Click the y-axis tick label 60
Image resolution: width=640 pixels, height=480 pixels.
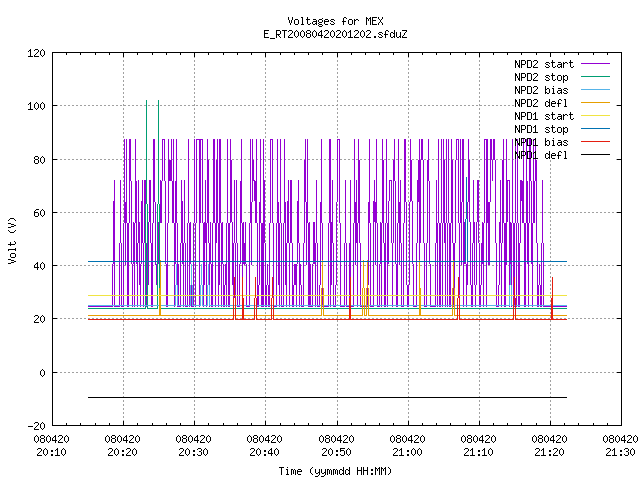[39, 213]
